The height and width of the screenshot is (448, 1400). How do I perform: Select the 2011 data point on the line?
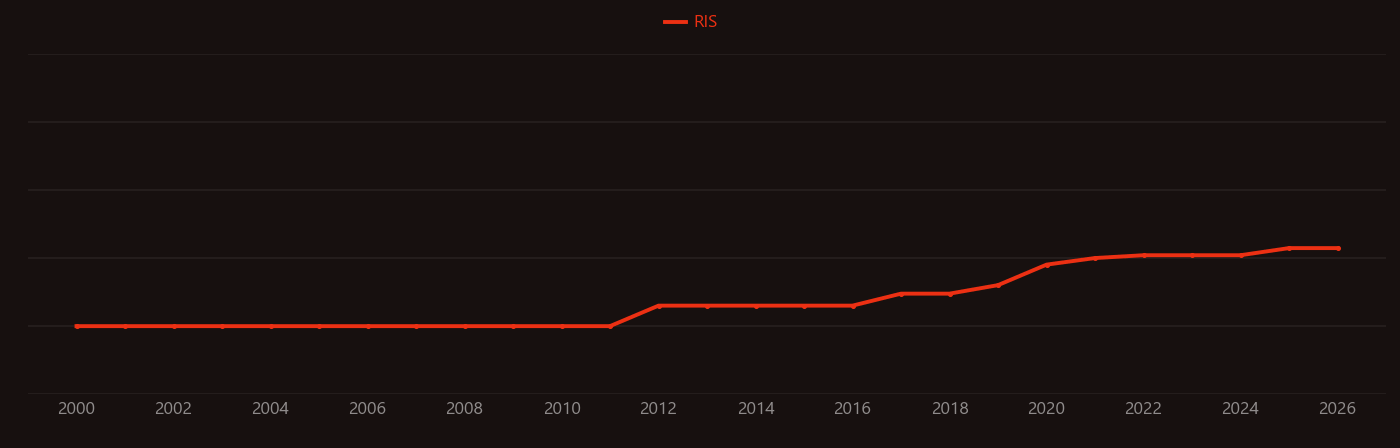pyautogui.click(x=610, y=326)
